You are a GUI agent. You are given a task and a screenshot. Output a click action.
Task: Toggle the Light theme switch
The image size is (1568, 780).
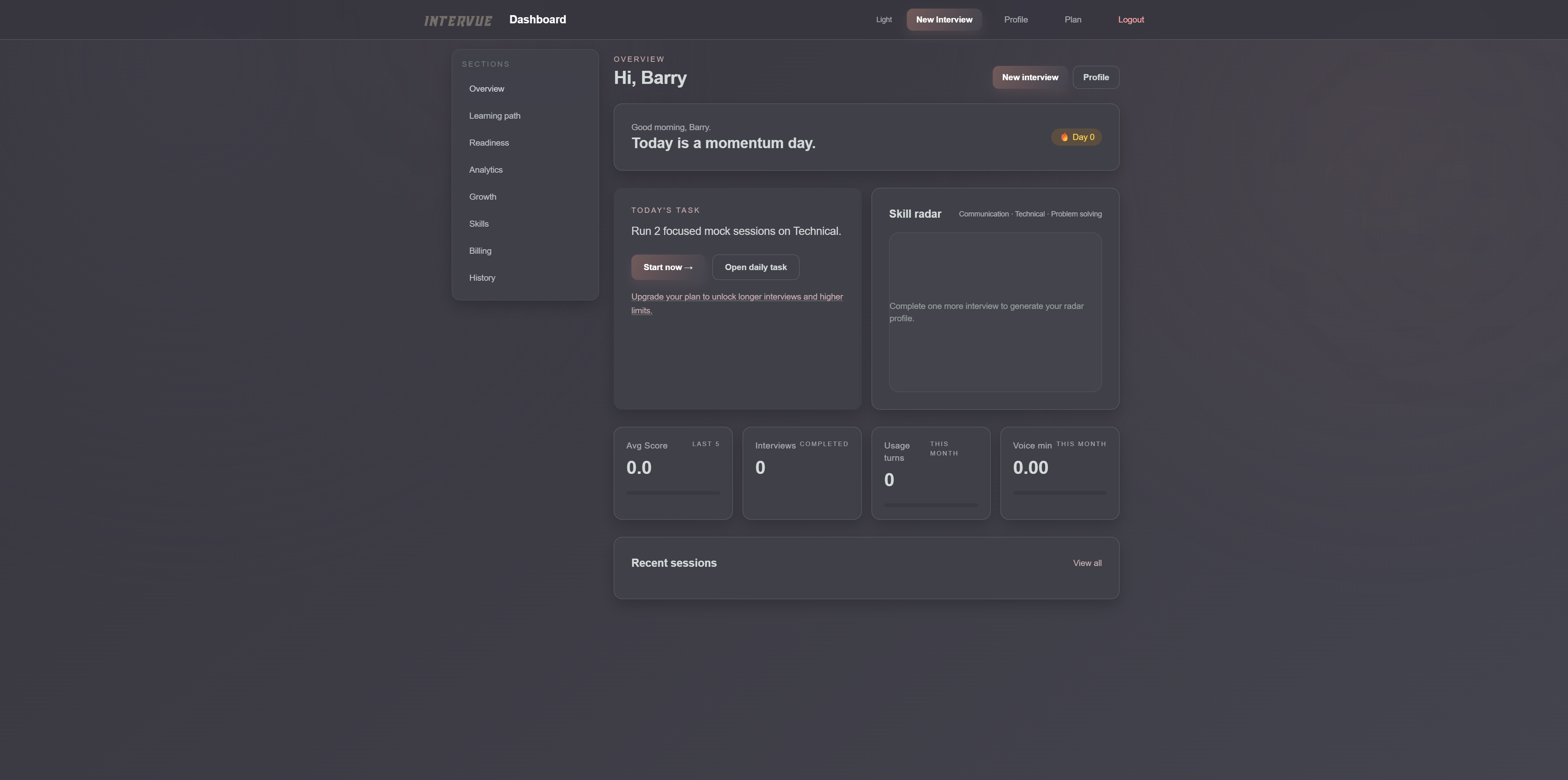tap(883, 20)
